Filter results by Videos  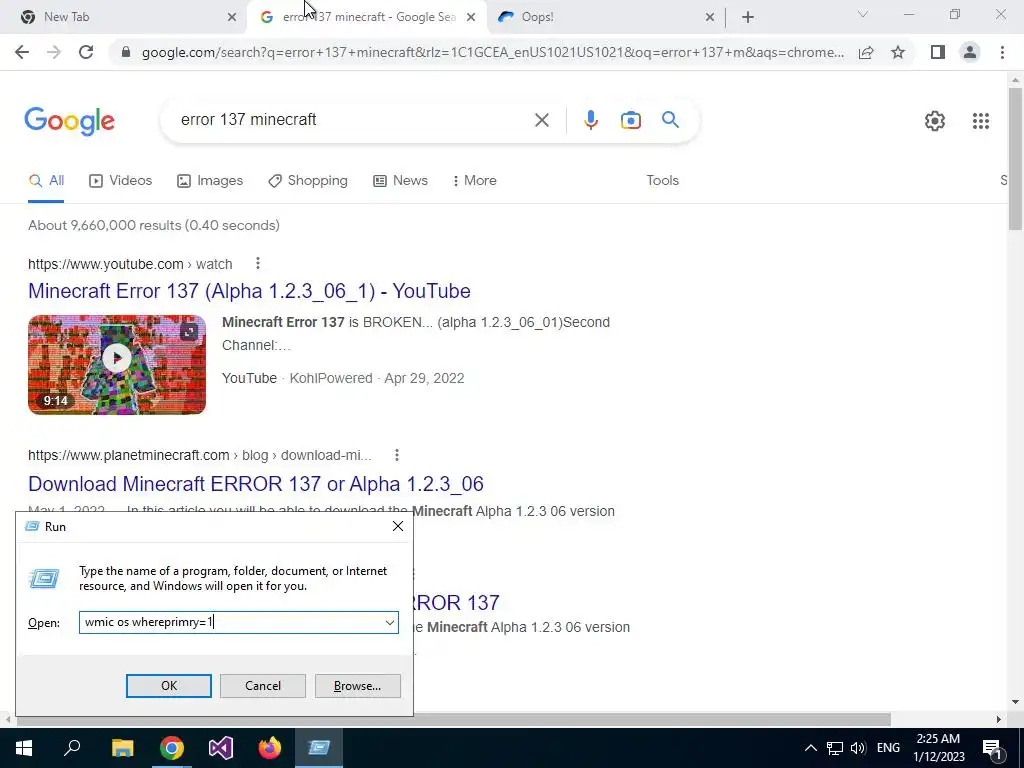[x=120, y=181]
